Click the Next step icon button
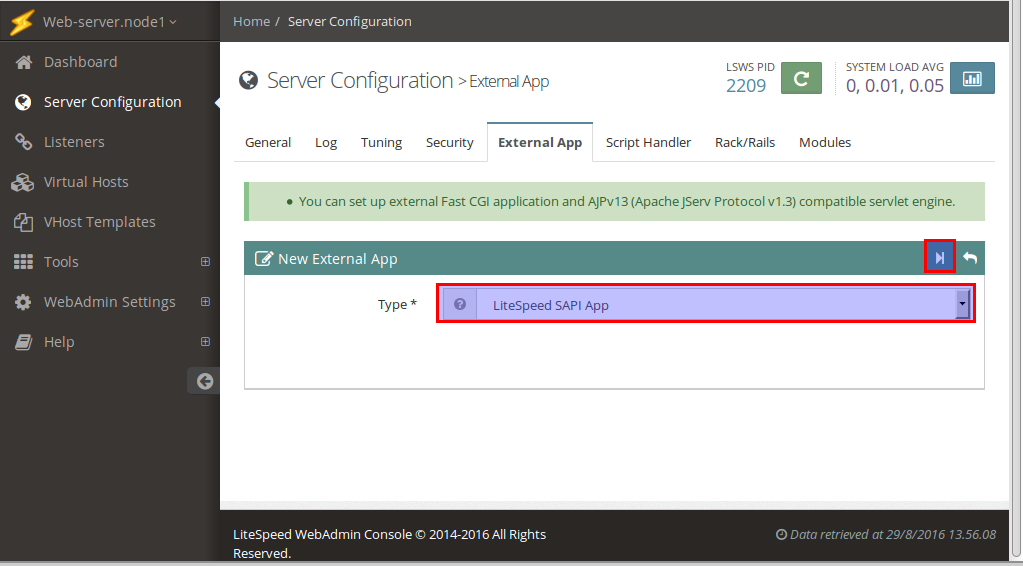The image size is (1023, 566). tap(940, 259)
